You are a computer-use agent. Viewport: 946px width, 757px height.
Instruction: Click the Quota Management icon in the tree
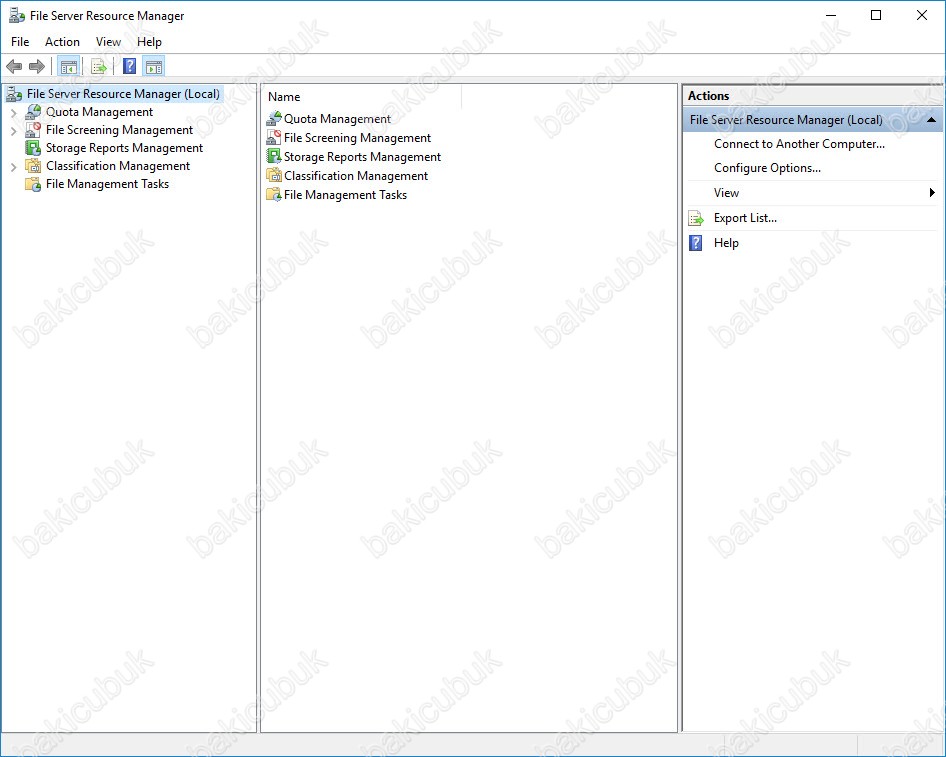pyautogui.click(x=33, y=112)
